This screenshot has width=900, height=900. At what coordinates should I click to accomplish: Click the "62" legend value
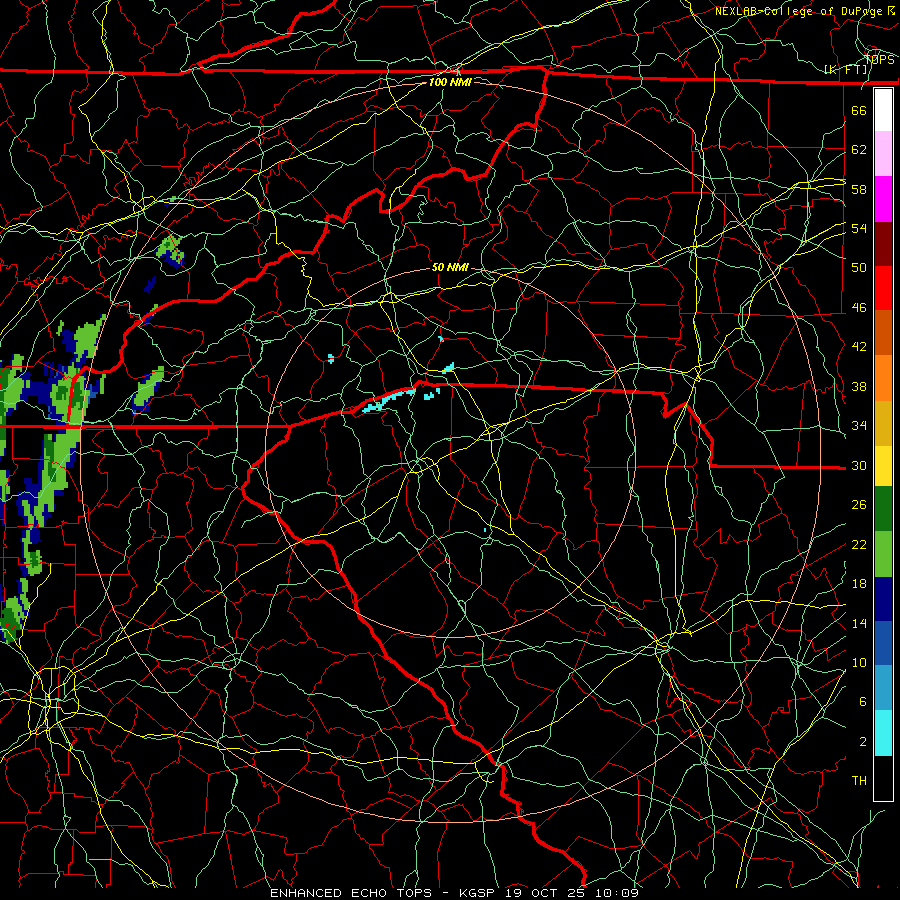point(859,150)
